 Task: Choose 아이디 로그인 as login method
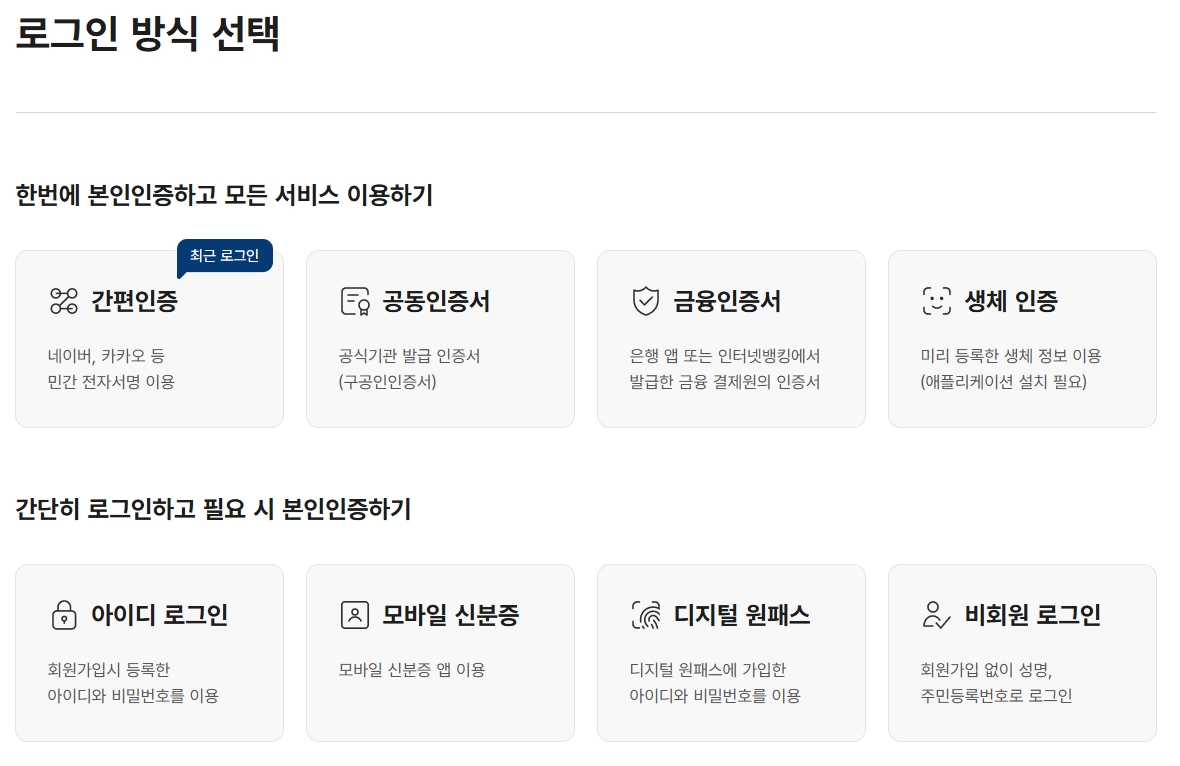(149, 652)
